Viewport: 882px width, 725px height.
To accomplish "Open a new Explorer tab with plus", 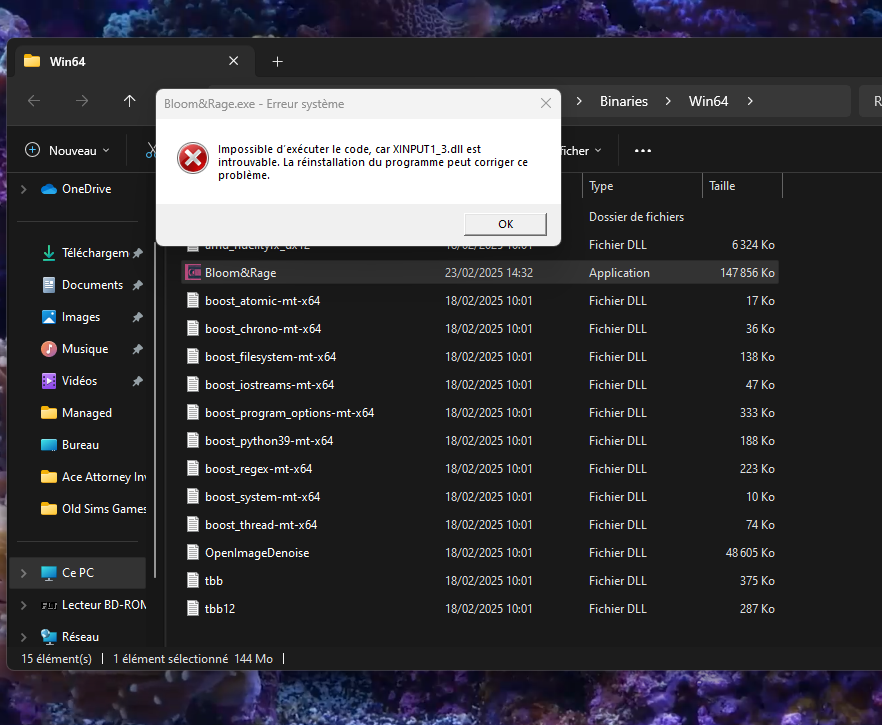I will click(277, 61).
